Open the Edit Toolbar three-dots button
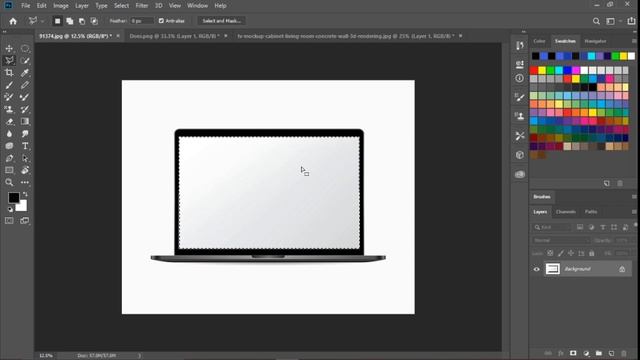The image size is (640, 360). (x=25, y=182)
